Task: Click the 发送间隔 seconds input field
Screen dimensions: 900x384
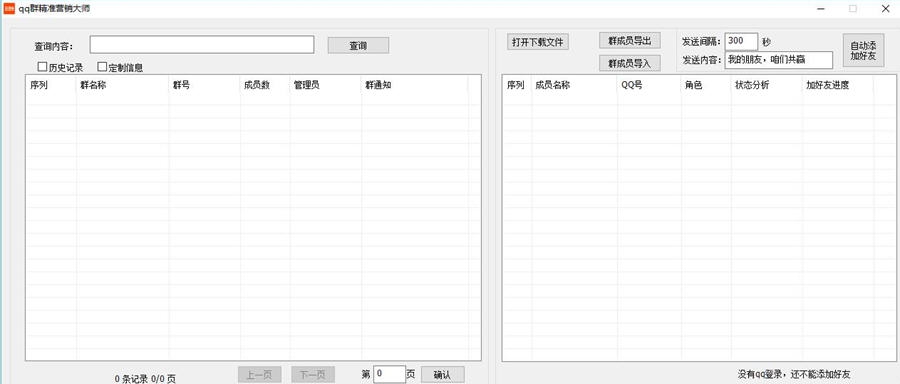Action: point(742,41)
